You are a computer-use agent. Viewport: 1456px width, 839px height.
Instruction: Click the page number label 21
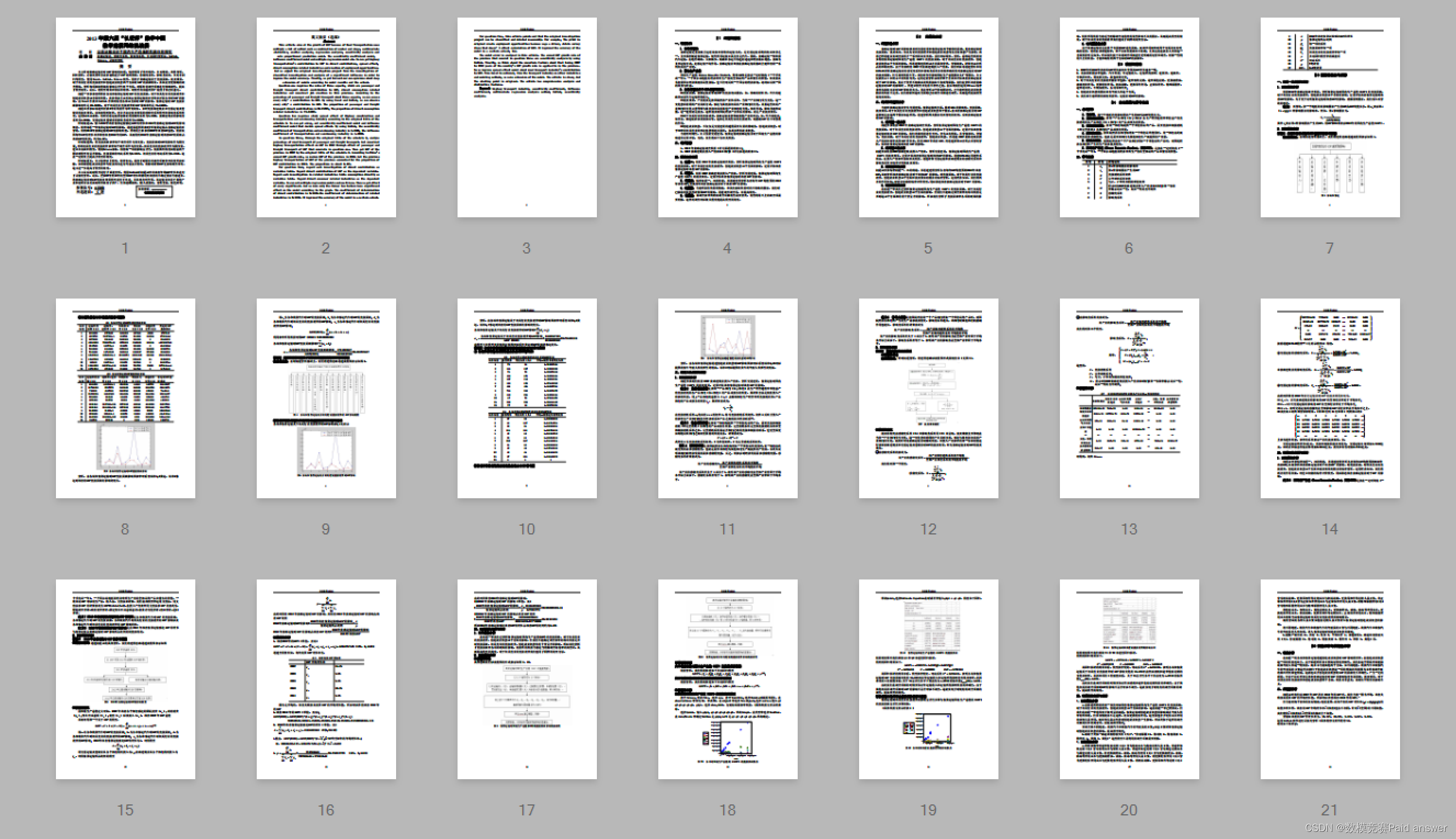(1329, 810)
